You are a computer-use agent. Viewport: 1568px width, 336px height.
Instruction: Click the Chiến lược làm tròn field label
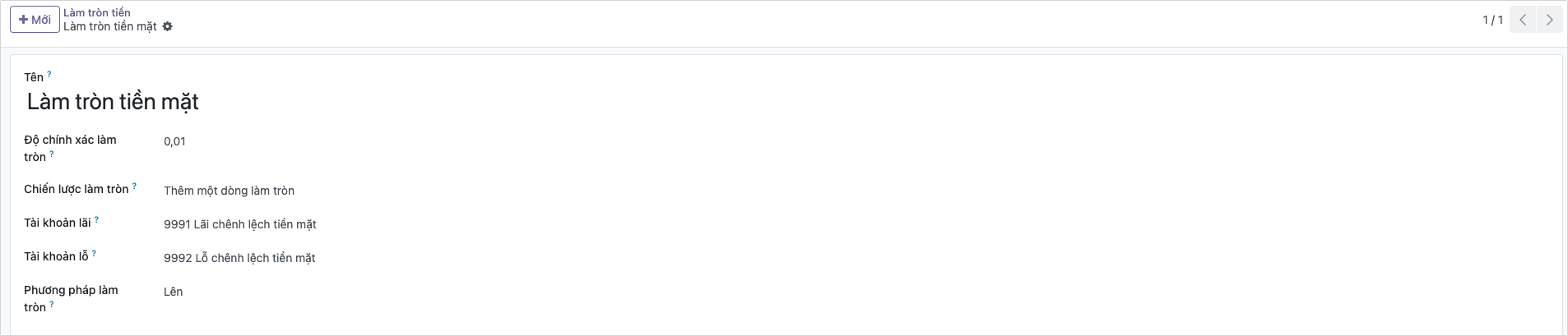click(76, 189)
